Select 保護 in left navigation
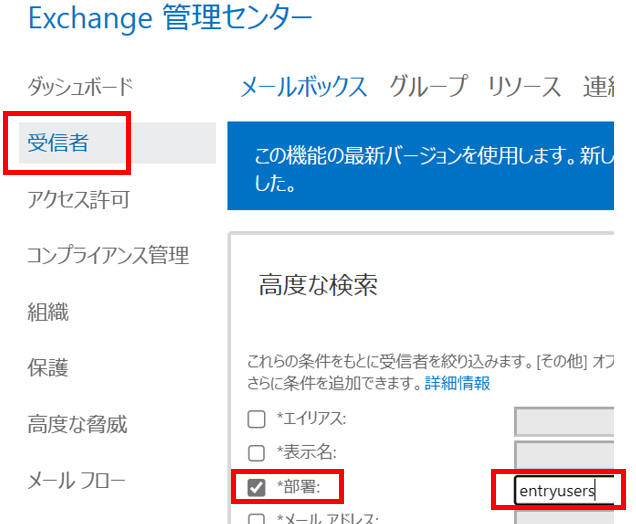 pyautogui.click(x=48, y=367)
